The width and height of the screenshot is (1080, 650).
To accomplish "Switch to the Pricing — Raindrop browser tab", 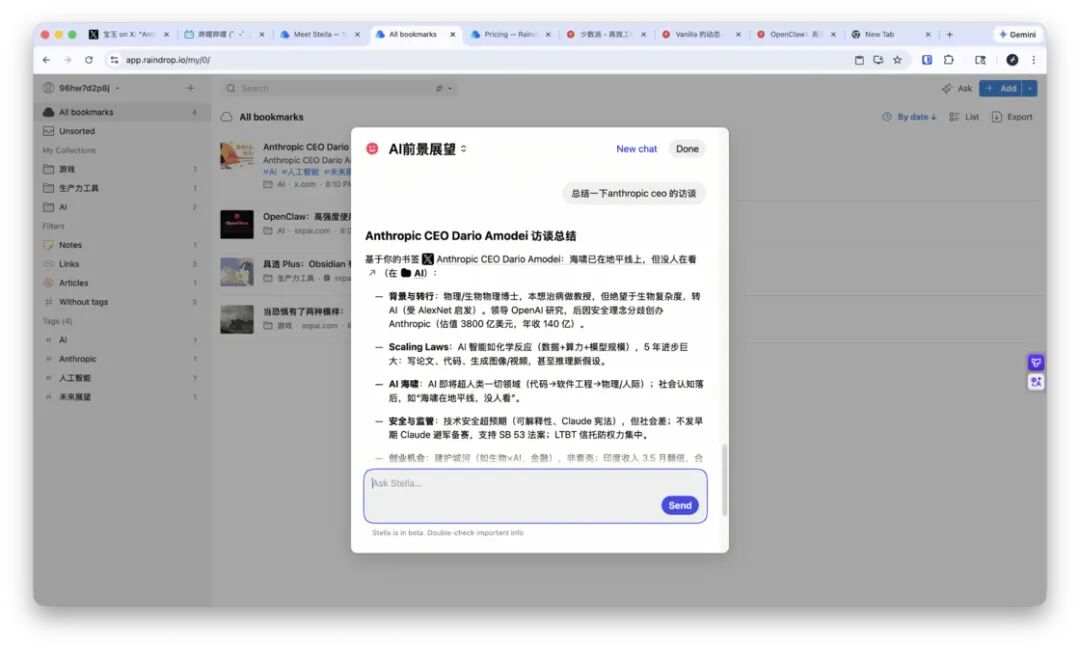I will click(510, 34).
